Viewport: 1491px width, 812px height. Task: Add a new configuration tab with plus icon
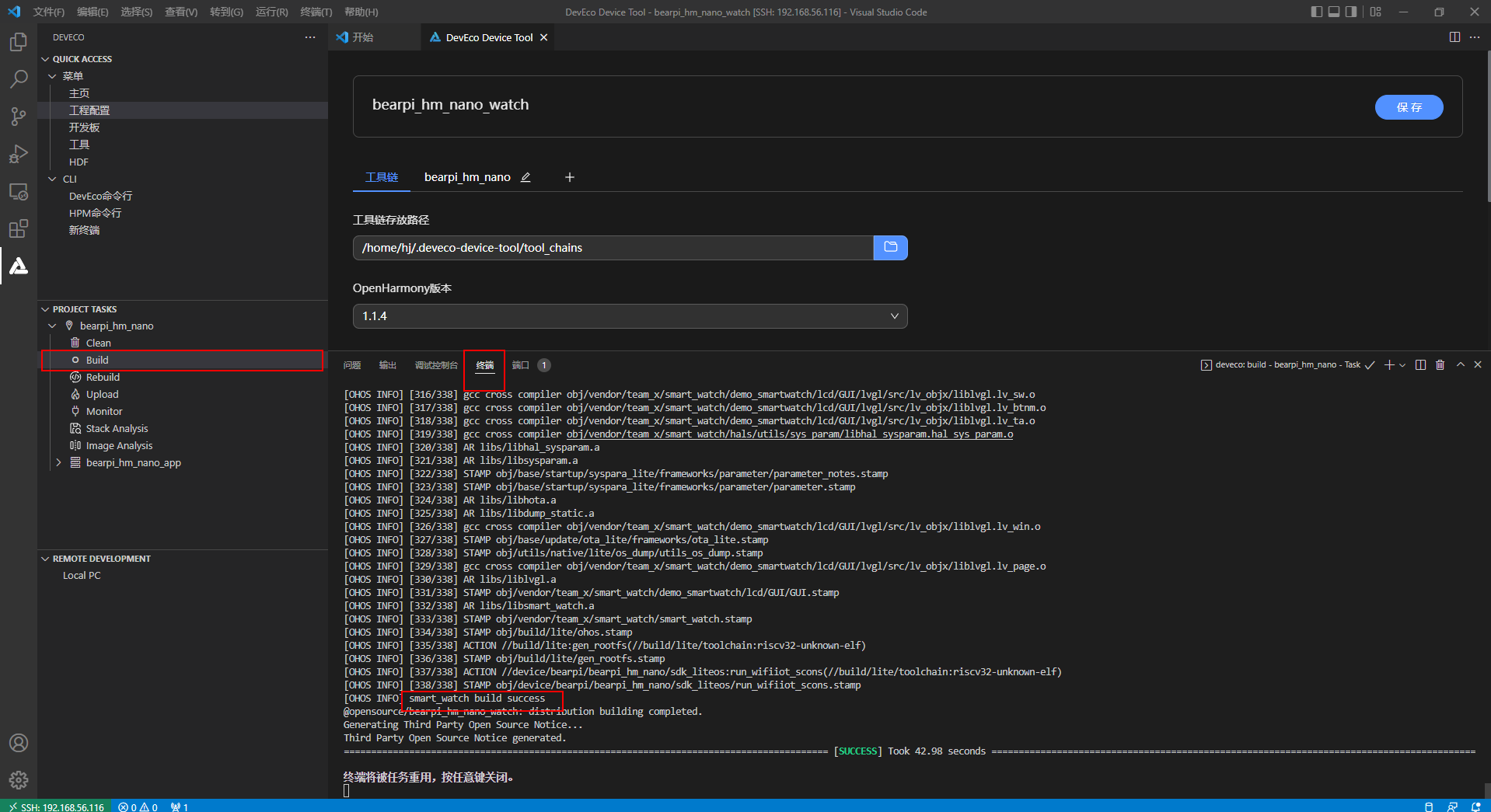570,177
